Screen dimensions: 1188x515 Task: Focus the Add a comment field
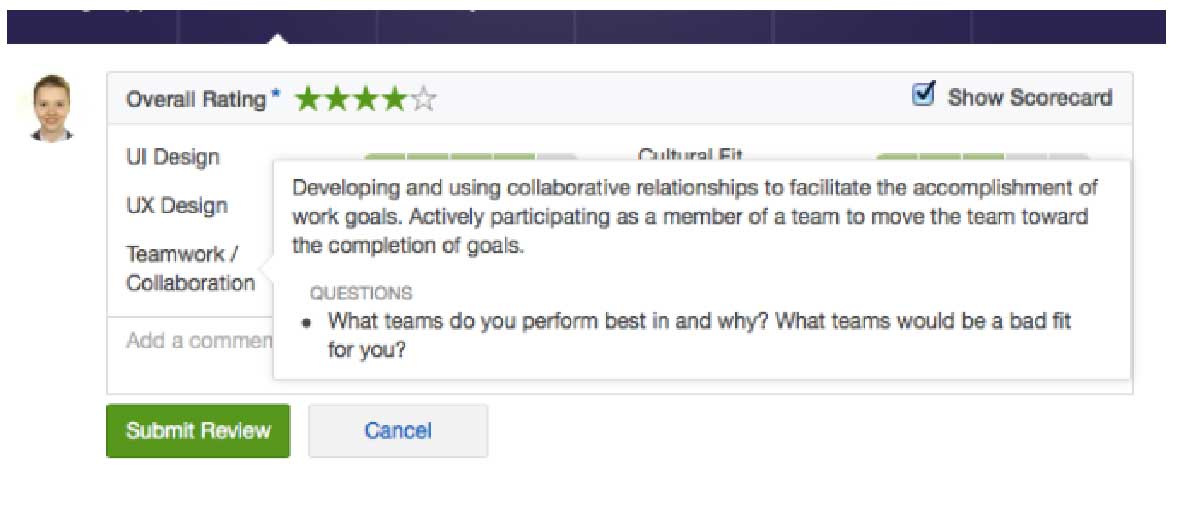[x=191, y=341]
